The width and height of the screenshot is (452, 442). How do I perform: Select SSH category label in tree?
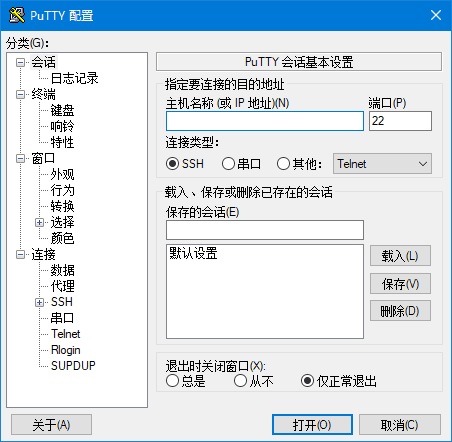point(62,302)
